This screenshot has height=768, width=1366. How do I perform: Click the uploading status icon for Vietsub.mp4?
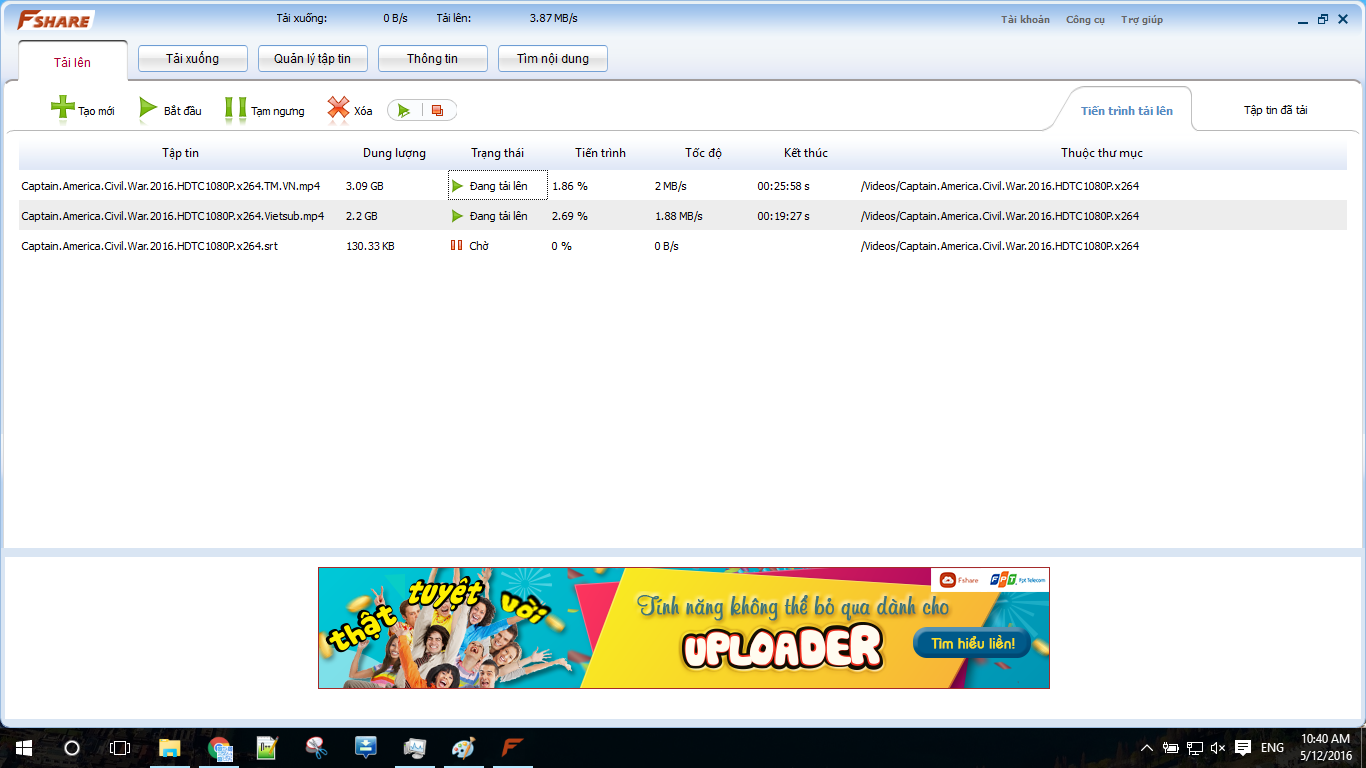(x=457, y=216)
